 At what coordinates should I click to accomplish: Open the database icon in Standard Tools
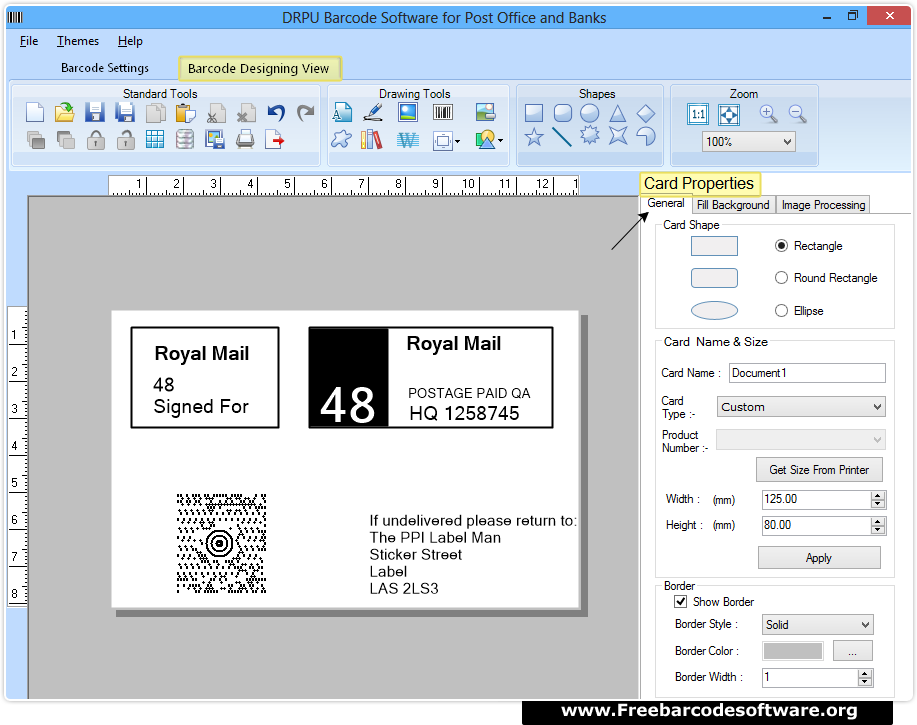tap(185, 140)
